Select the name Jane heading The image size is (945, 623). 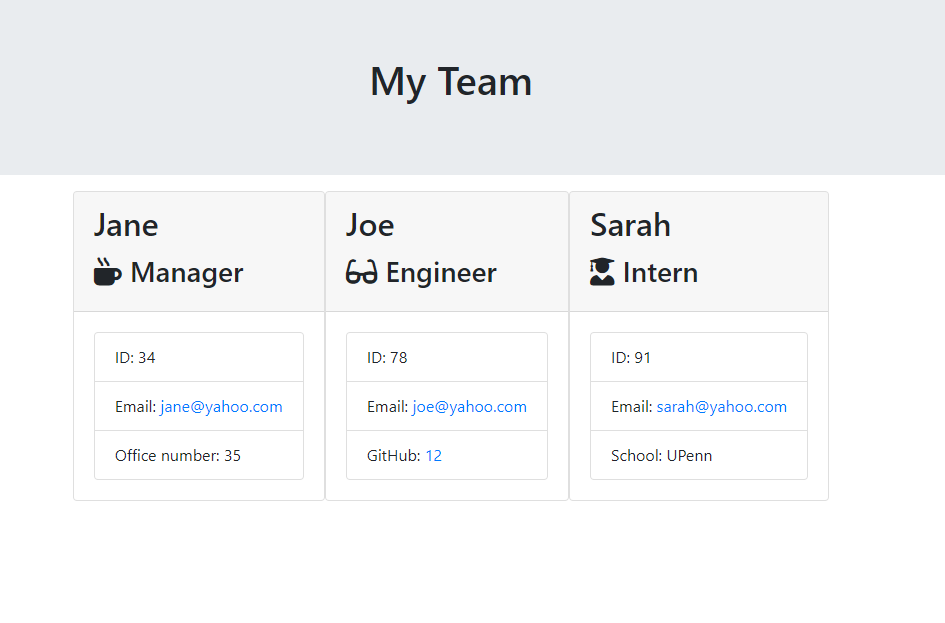126,225
